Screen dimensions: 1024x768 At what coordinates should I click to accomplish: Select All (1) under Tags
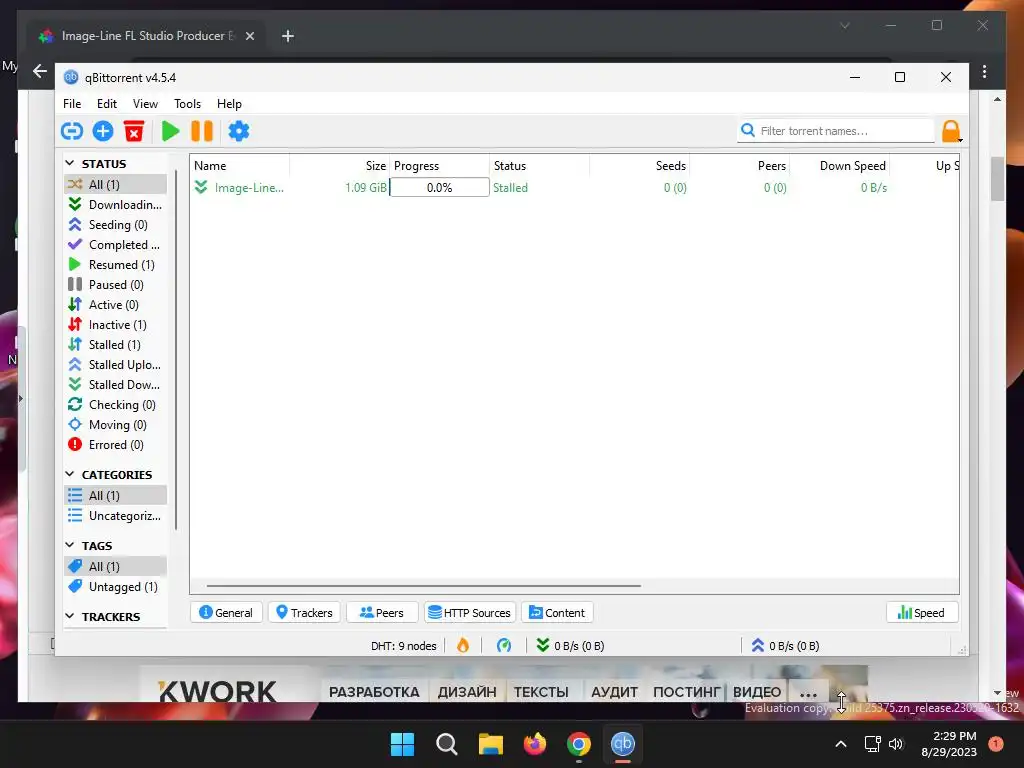click(x=116, y=567)
